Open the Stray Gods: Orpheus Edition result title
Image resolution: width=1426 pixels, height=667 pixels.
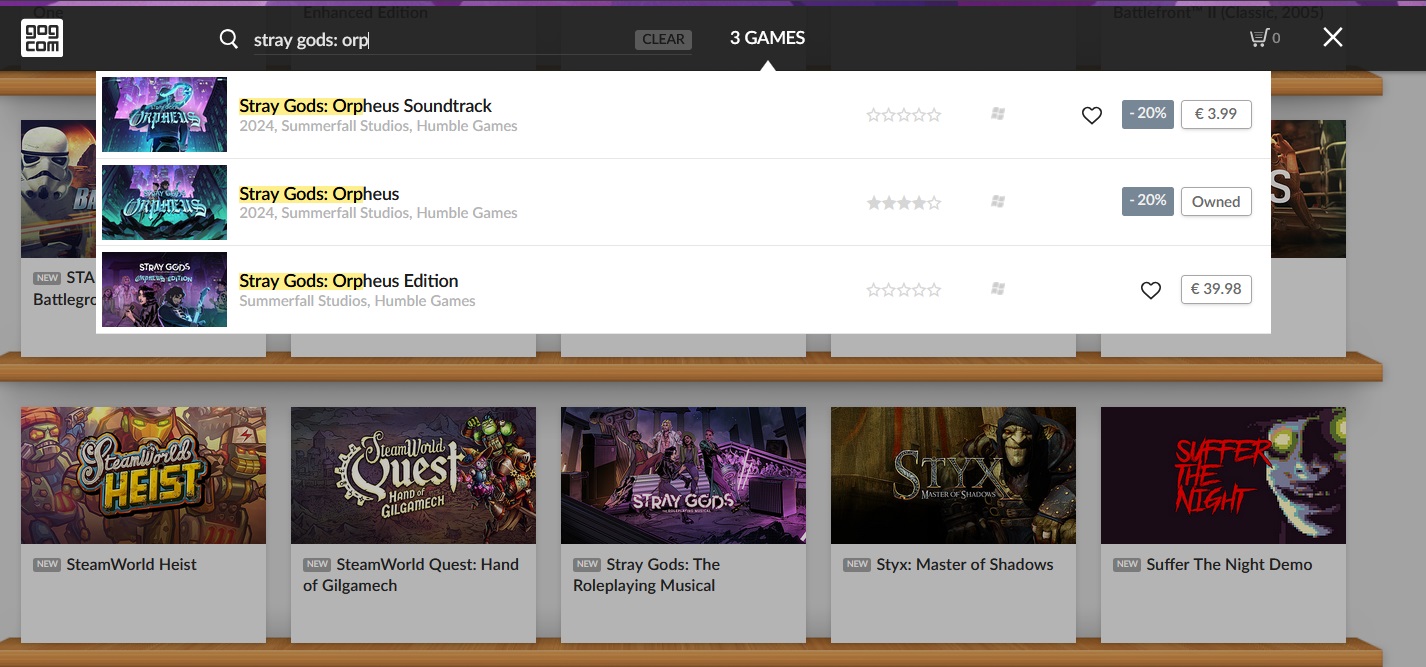point(349,281)
